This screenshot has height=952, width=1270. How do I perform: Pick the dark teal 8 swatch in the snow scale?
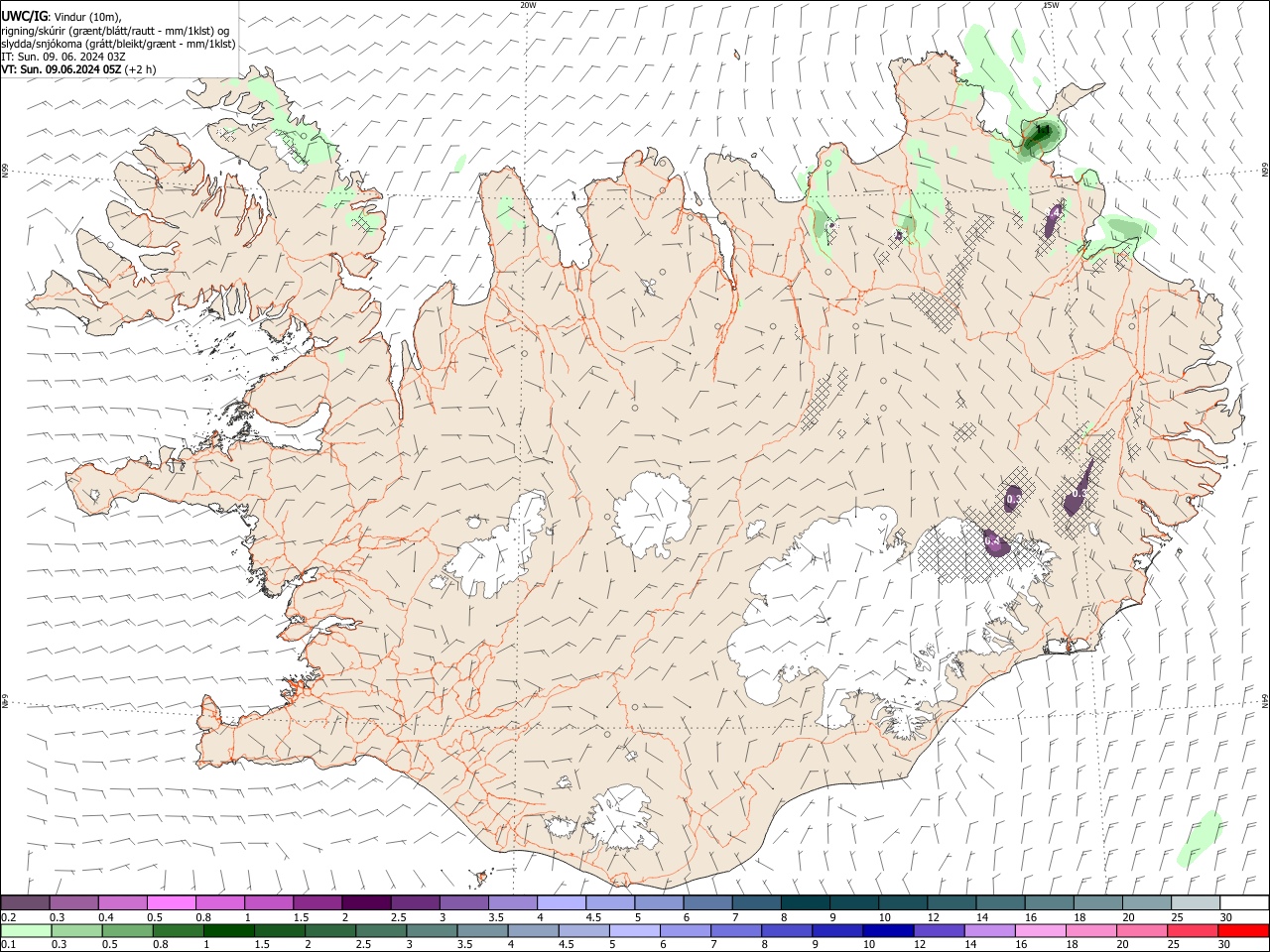[x=806, y=902]
